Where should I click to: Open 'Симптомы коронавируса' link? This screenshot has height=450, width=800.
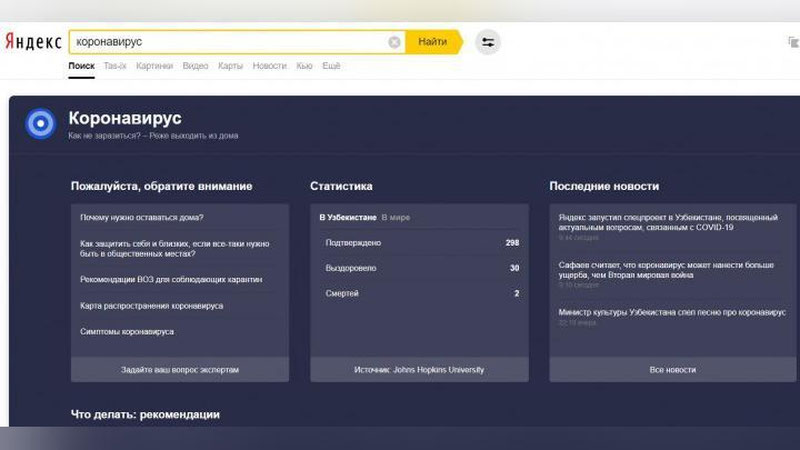coord(127,332)
